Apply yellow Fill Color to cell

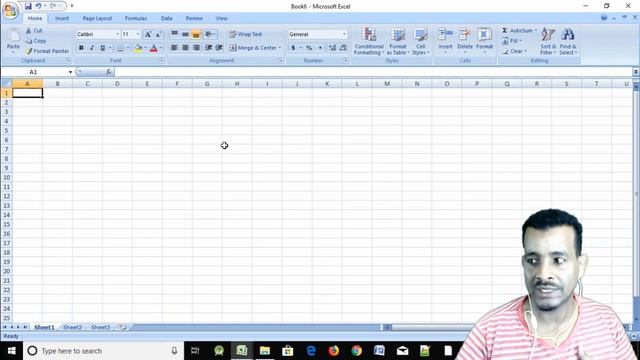[138, 48]
